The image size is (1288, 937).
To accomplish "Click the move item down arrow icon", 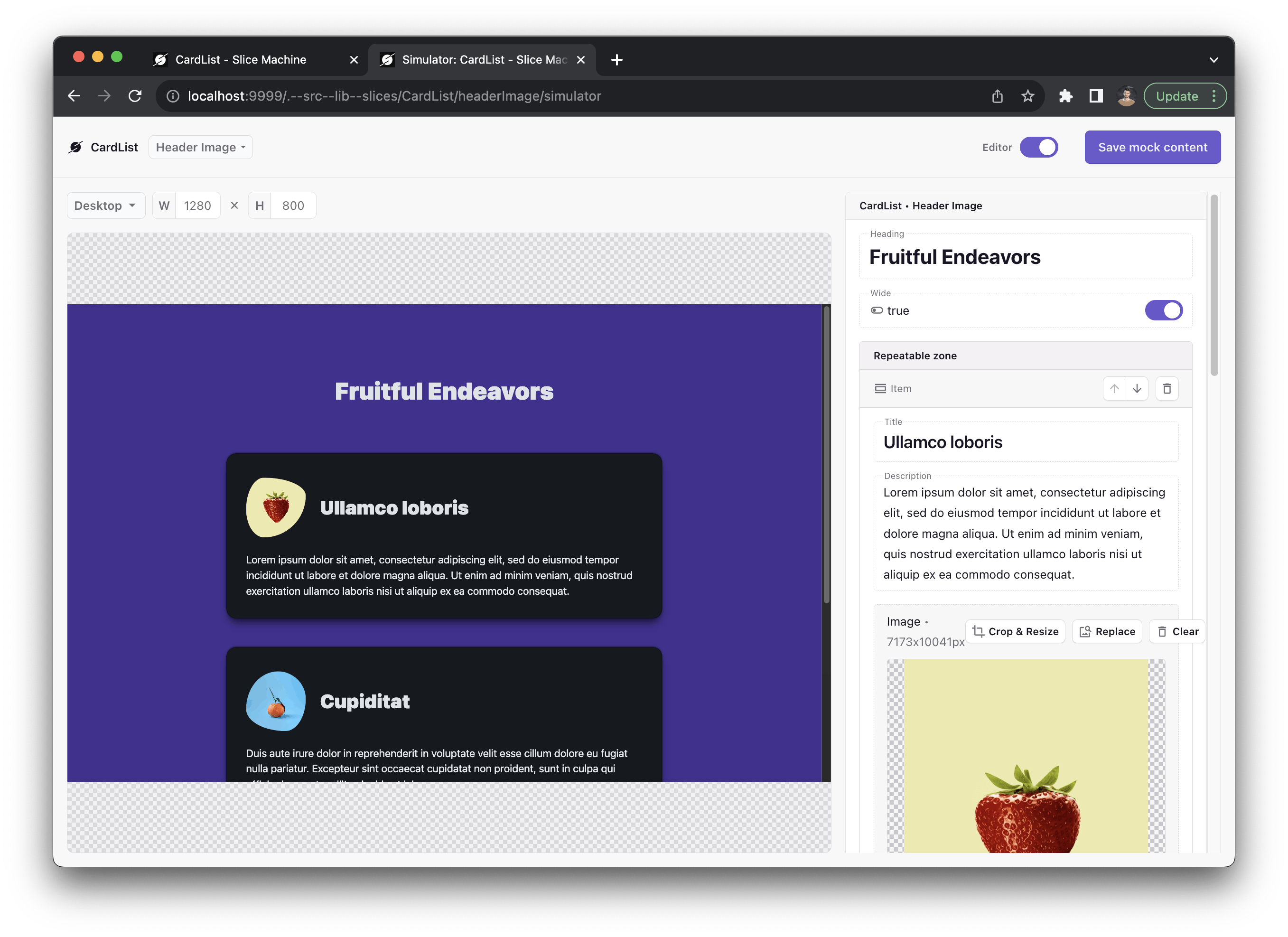I will click(1136, 388).
